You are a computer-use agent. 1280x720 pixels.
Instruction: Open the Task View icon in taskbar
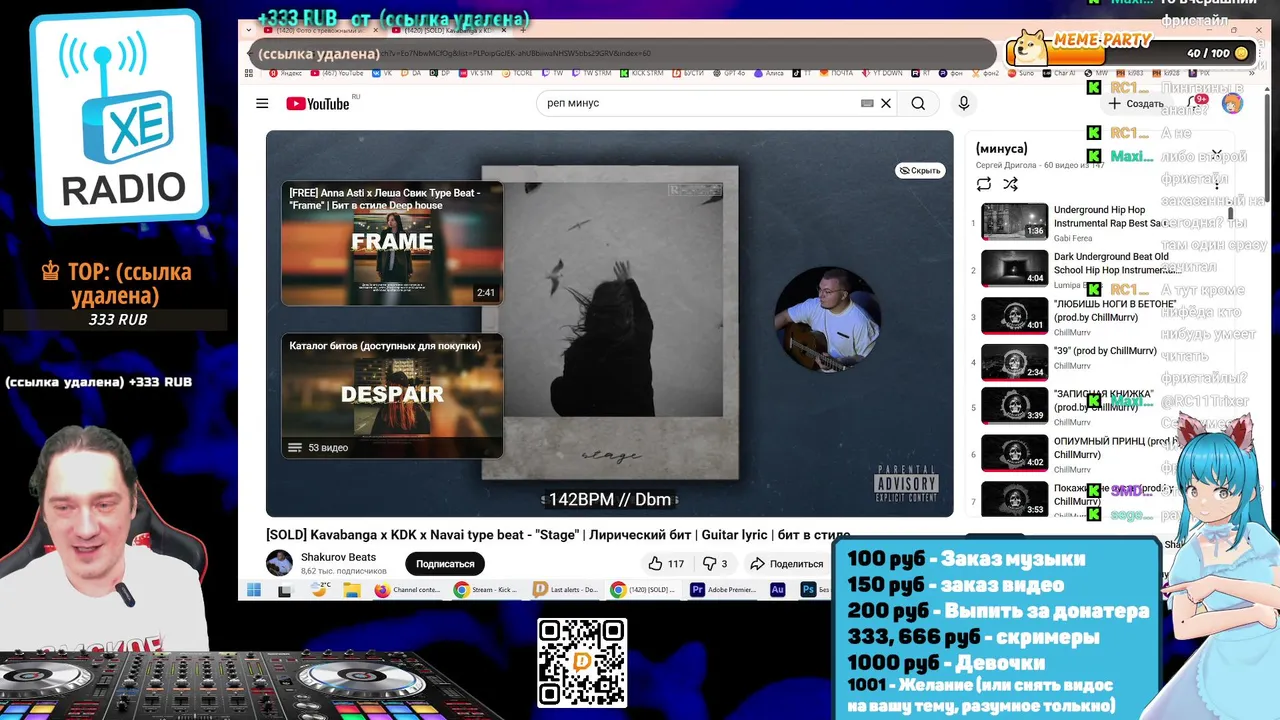pos(285,591)
